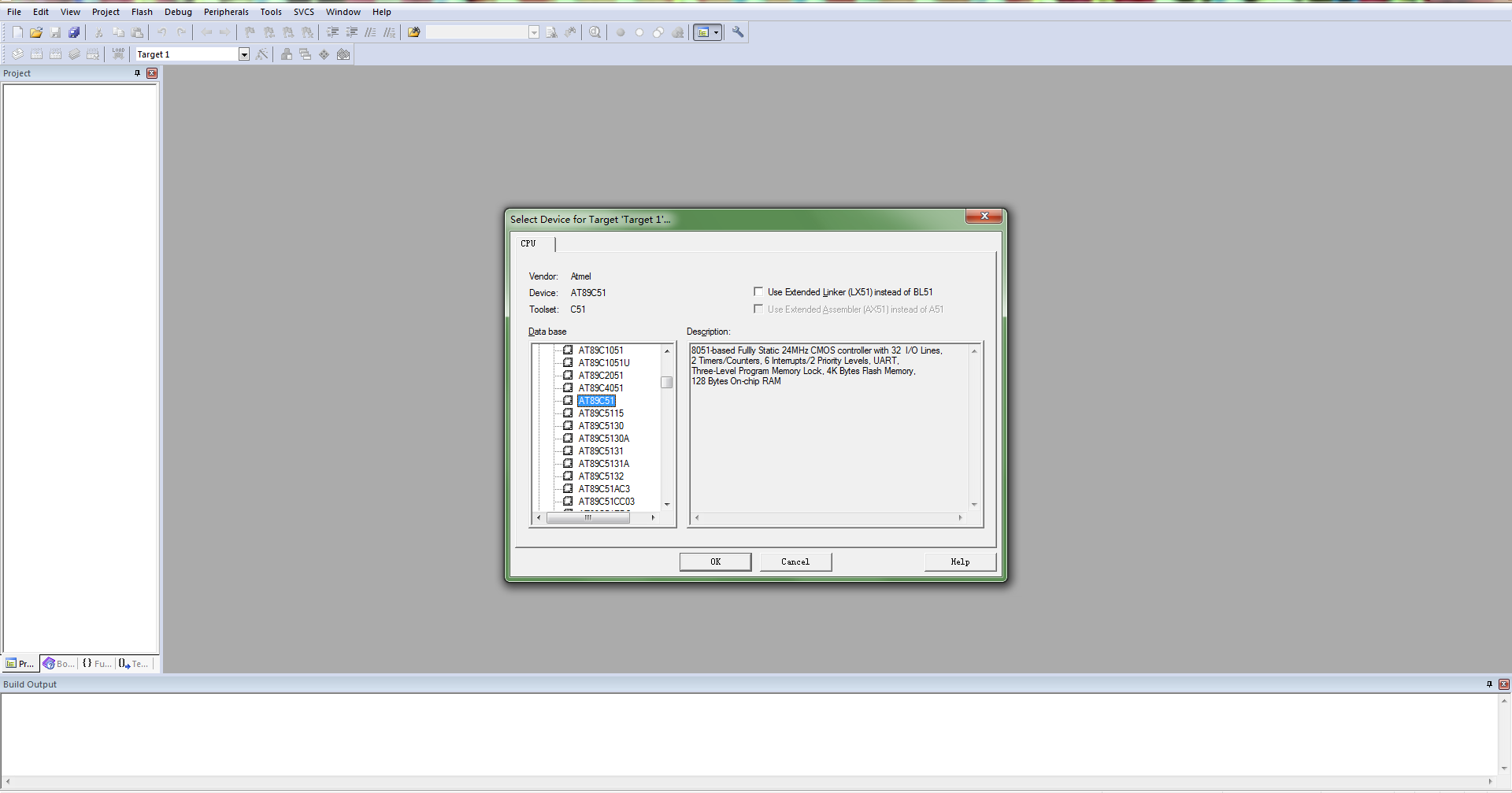Click the Copy icon in toolbar

pyautogui.click(x=118, y=32)
